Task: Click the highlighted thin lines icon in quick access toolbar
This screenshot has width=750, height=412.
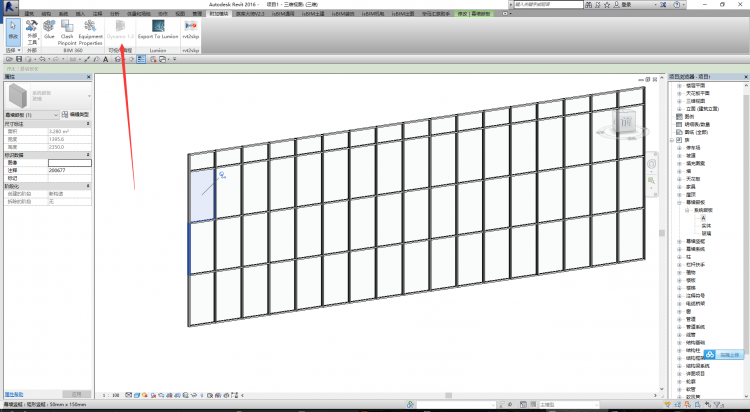Action: (141, 59)
